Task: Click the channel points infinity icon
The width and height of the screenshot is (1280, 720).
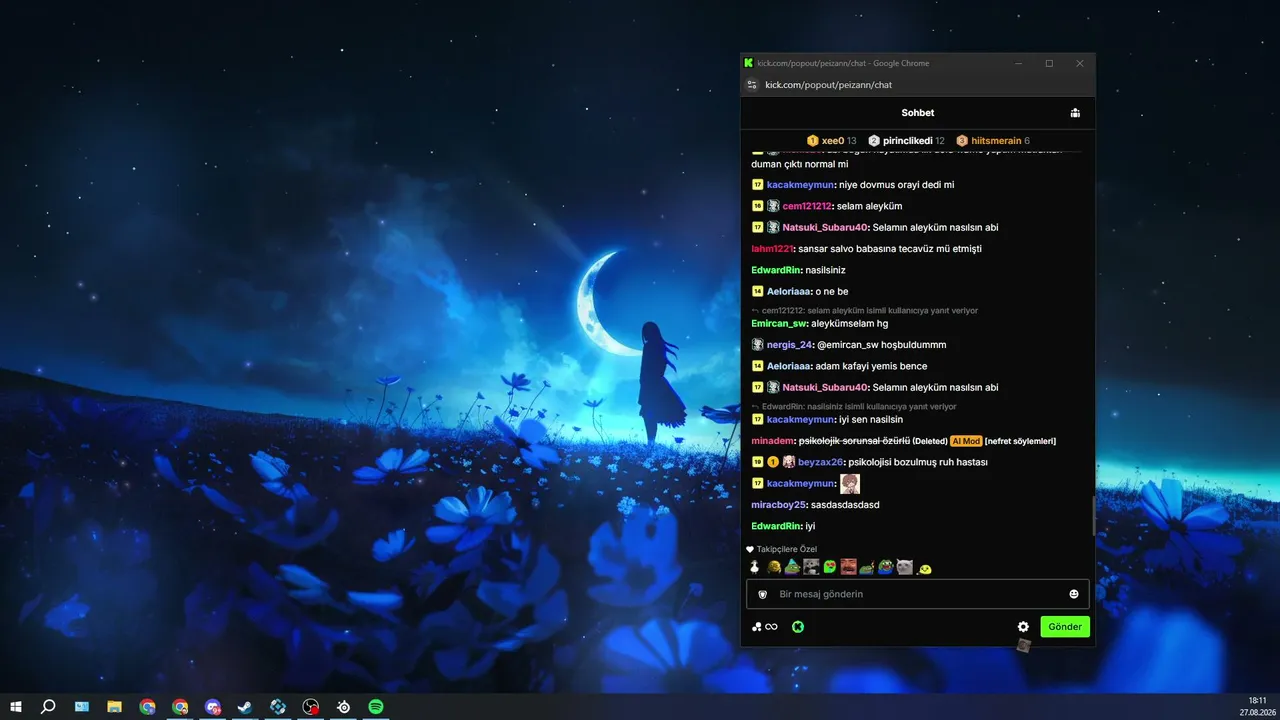Action: 766,627
